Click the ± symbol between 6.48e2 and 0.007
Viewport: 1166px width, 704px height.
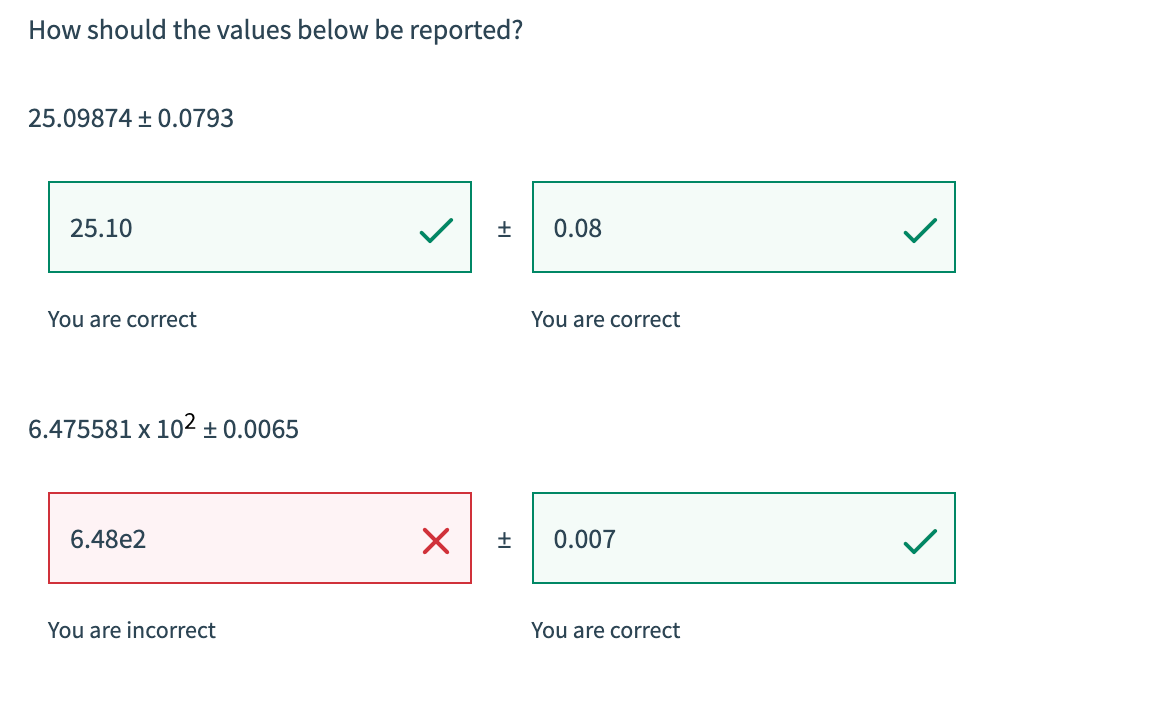(504, 540)
